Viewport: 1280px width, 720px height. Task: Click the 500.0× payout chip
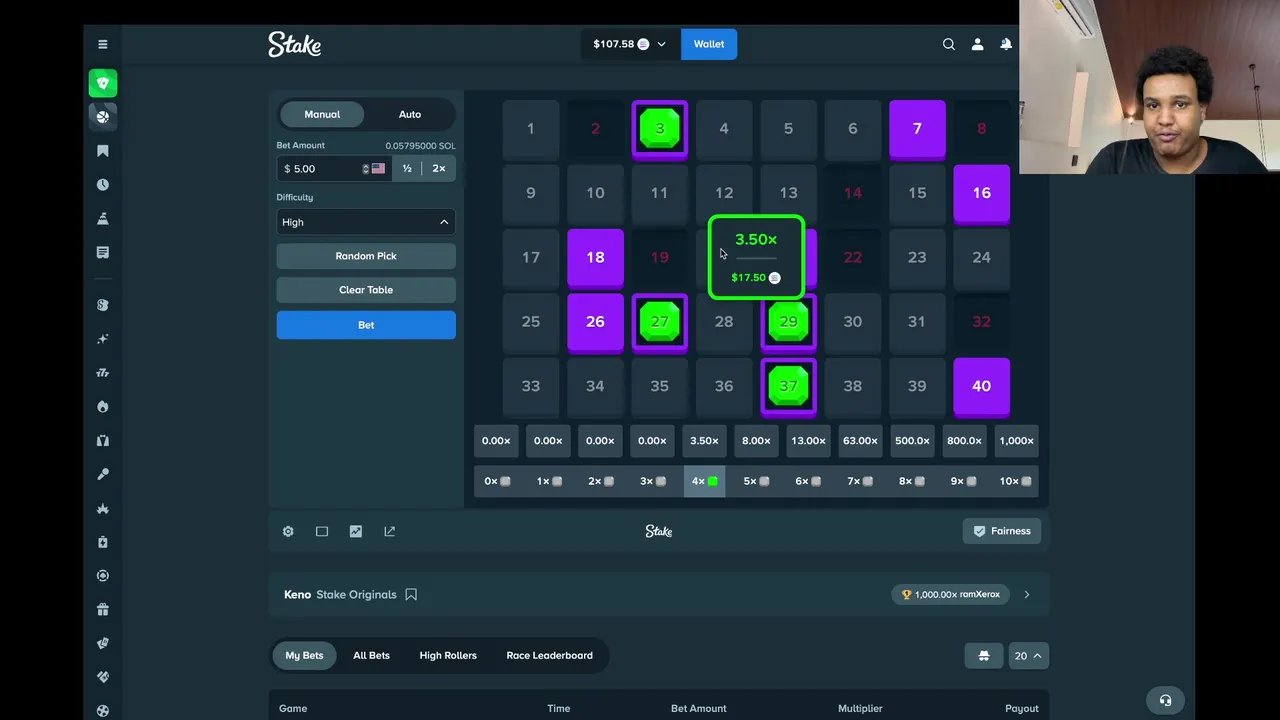[912, 441]
